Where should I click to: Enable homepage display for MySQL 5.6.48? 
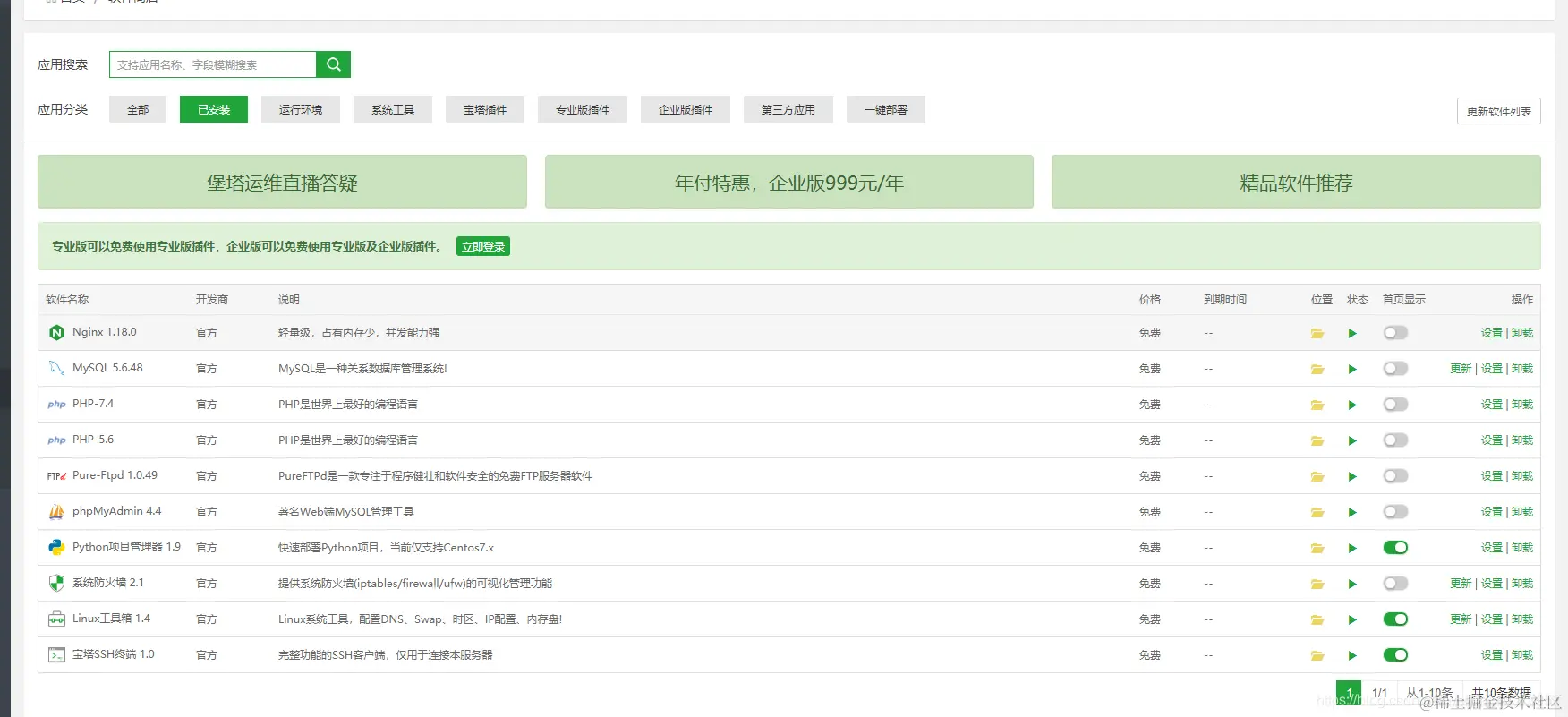click(1395, 369)
